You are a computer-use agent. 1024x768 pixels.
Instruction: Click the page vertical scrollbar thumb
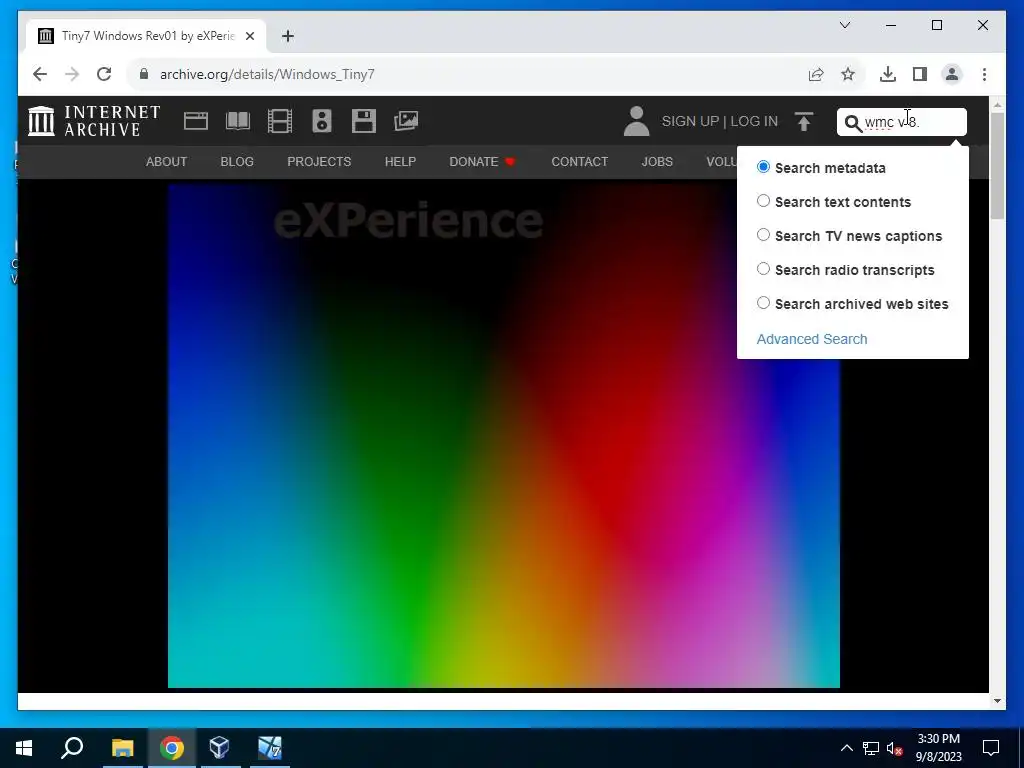[997, 166]
